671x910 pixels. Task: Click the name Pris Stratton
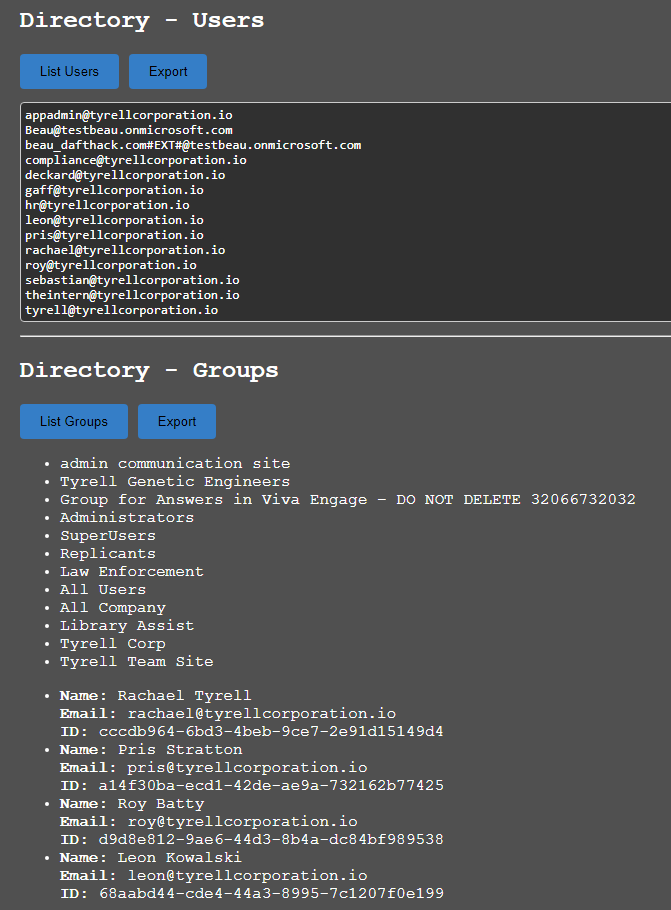pyautogui.click(x=180, y=749)
